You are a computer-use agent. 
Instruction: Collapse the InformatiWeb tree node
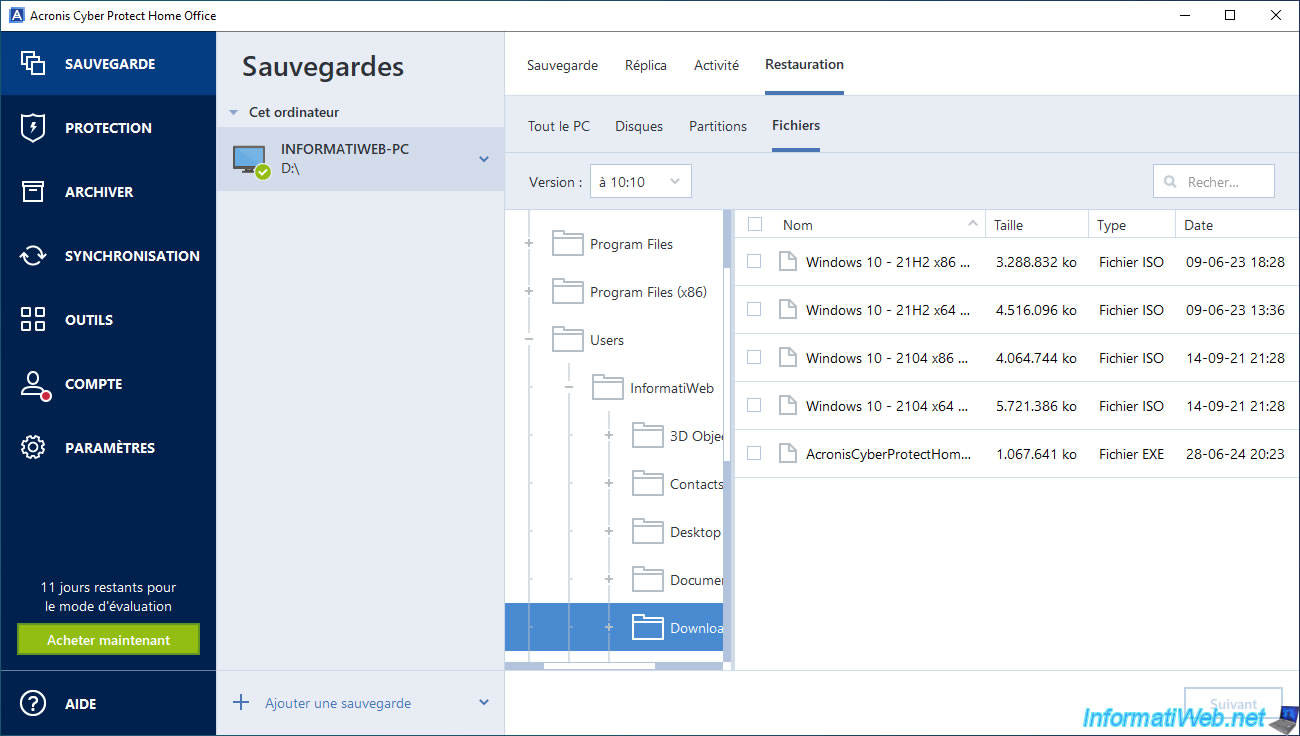tap(569, 388)
